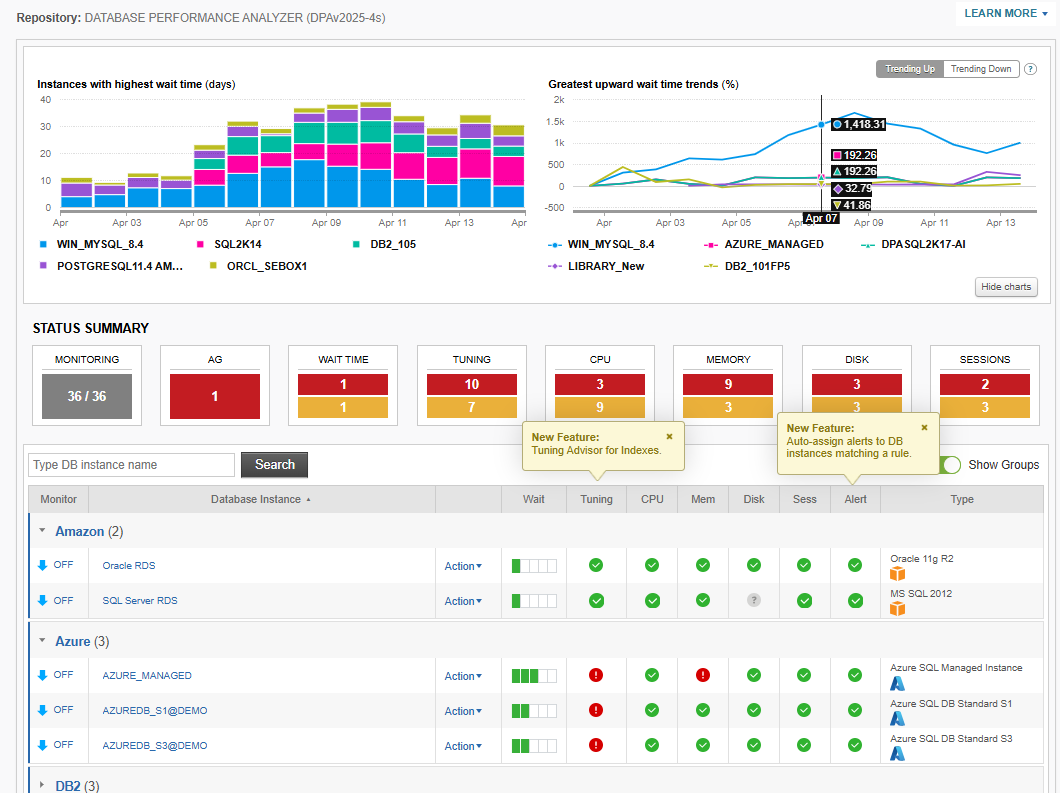Click the Oracle RDS monitor off arrow icon

(x=43, y=565)
